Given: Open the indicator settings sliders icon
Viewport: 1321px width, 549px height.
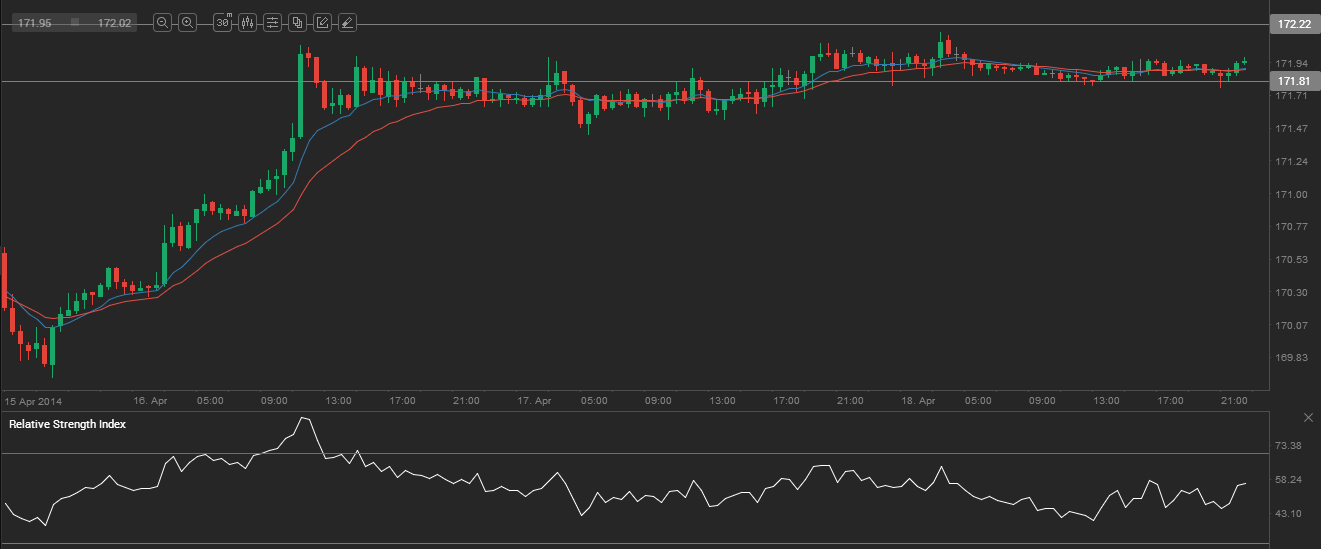Looking at the screenshot, I should coord(272,22).
